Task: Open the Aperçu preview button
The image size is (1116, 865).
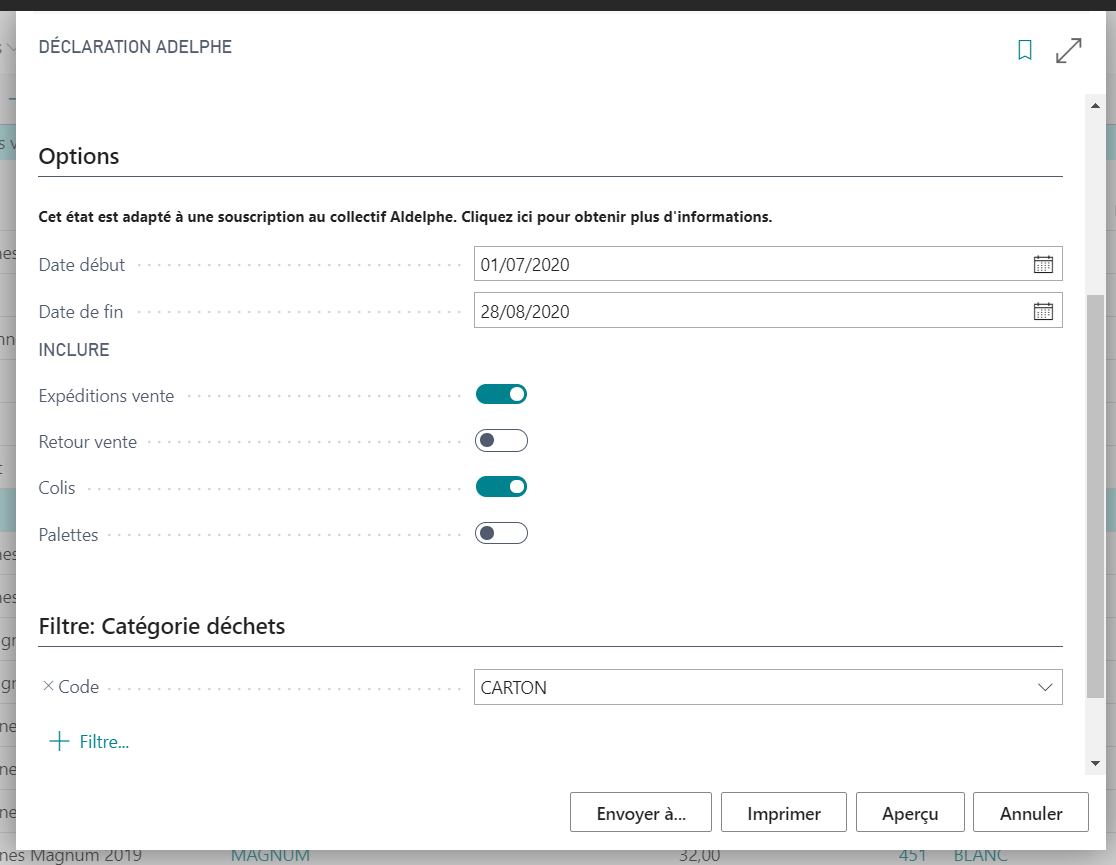Action: [909, 813]
